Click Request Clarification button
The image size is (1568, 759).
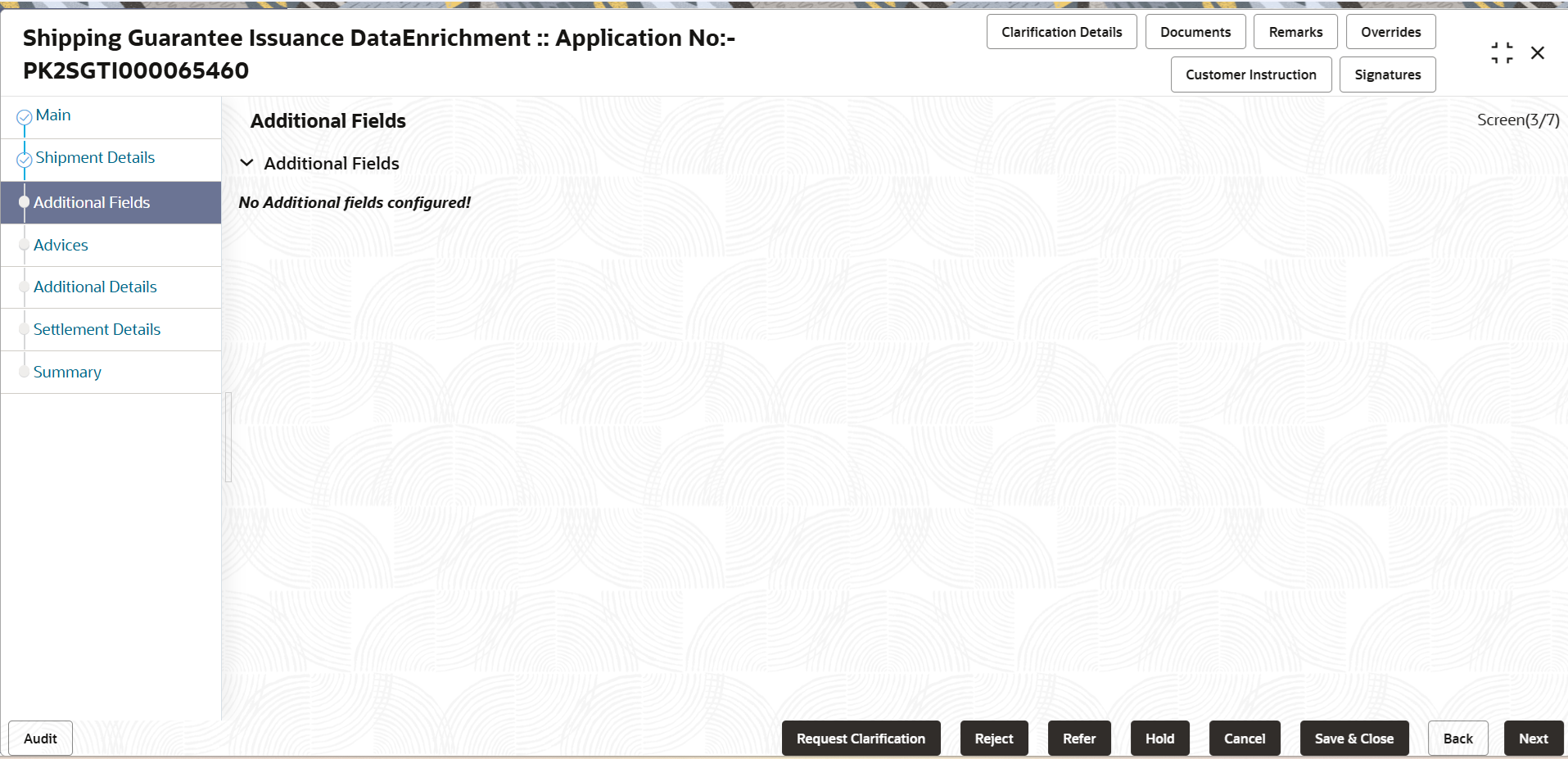point(861,739)
